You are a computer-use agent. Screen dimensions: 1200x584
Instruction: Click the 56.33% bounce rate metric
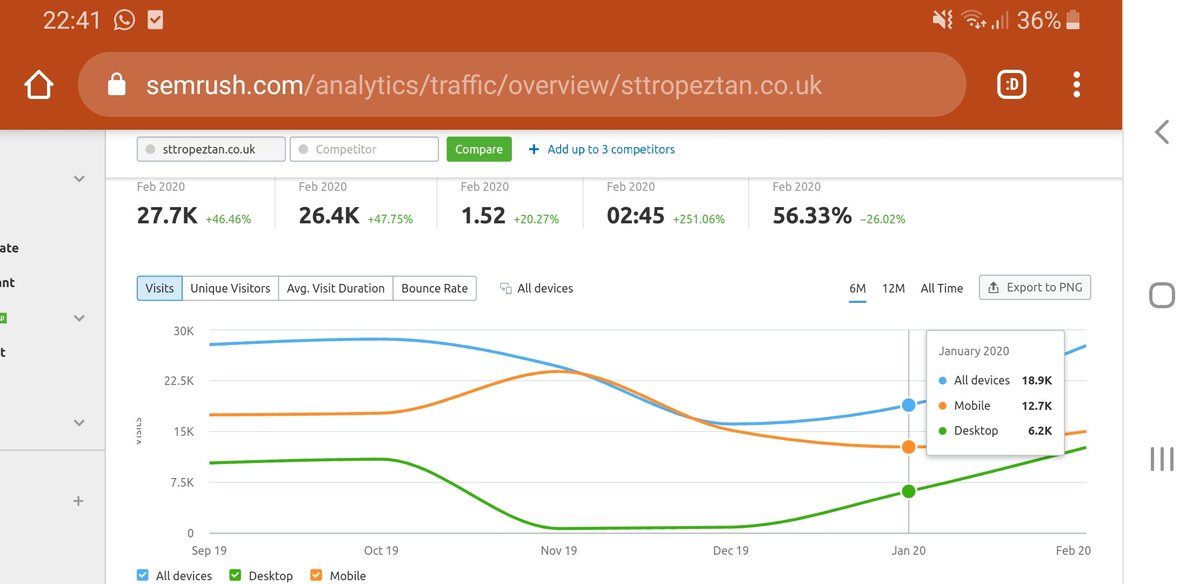pos(812,215)
